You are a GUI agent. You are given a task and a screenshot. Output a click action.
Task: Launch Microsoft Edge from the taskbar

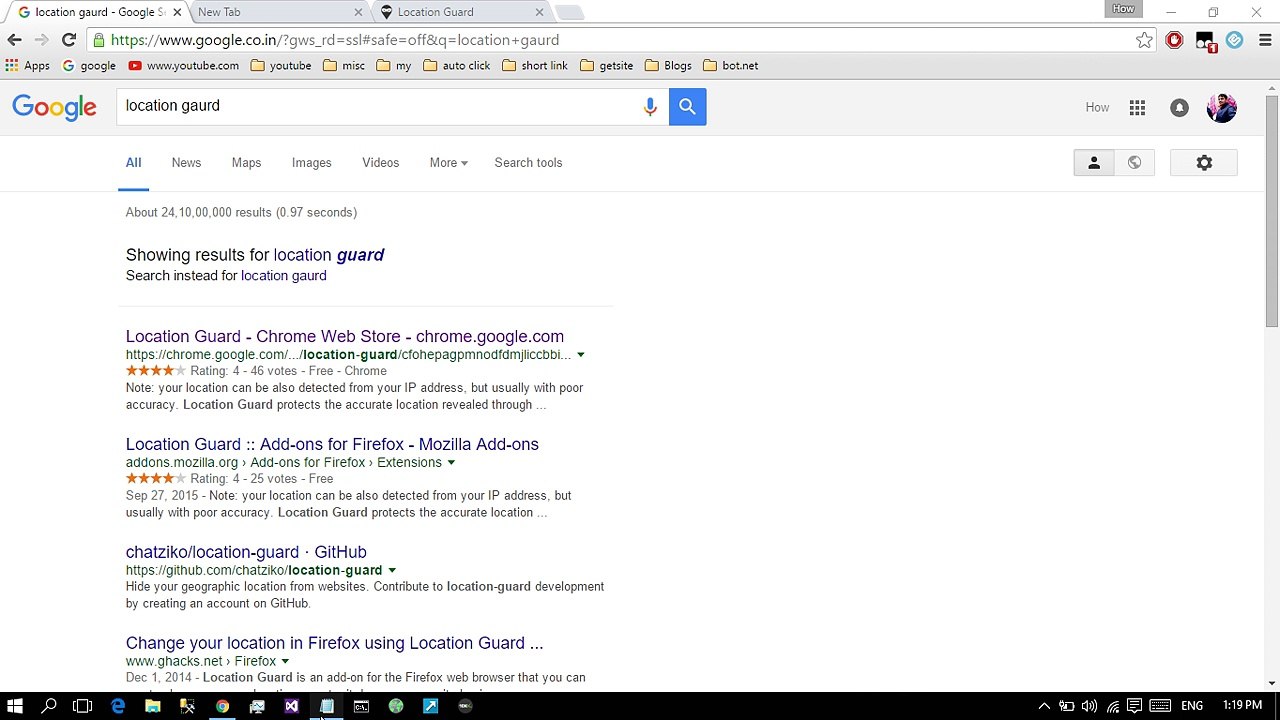pos(118,706)
